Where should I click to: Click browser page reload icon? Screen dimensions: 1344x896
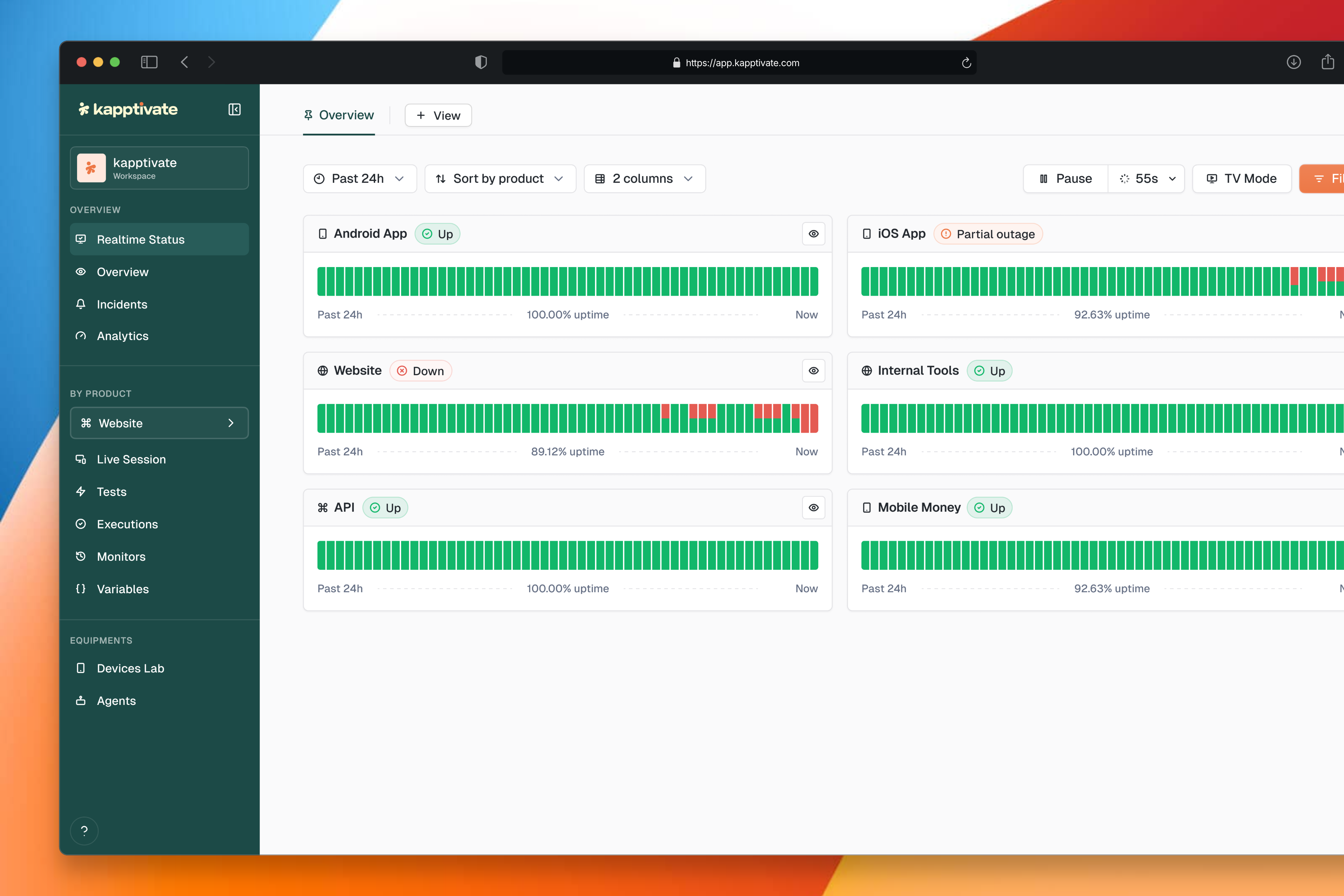tap(966, 63)
